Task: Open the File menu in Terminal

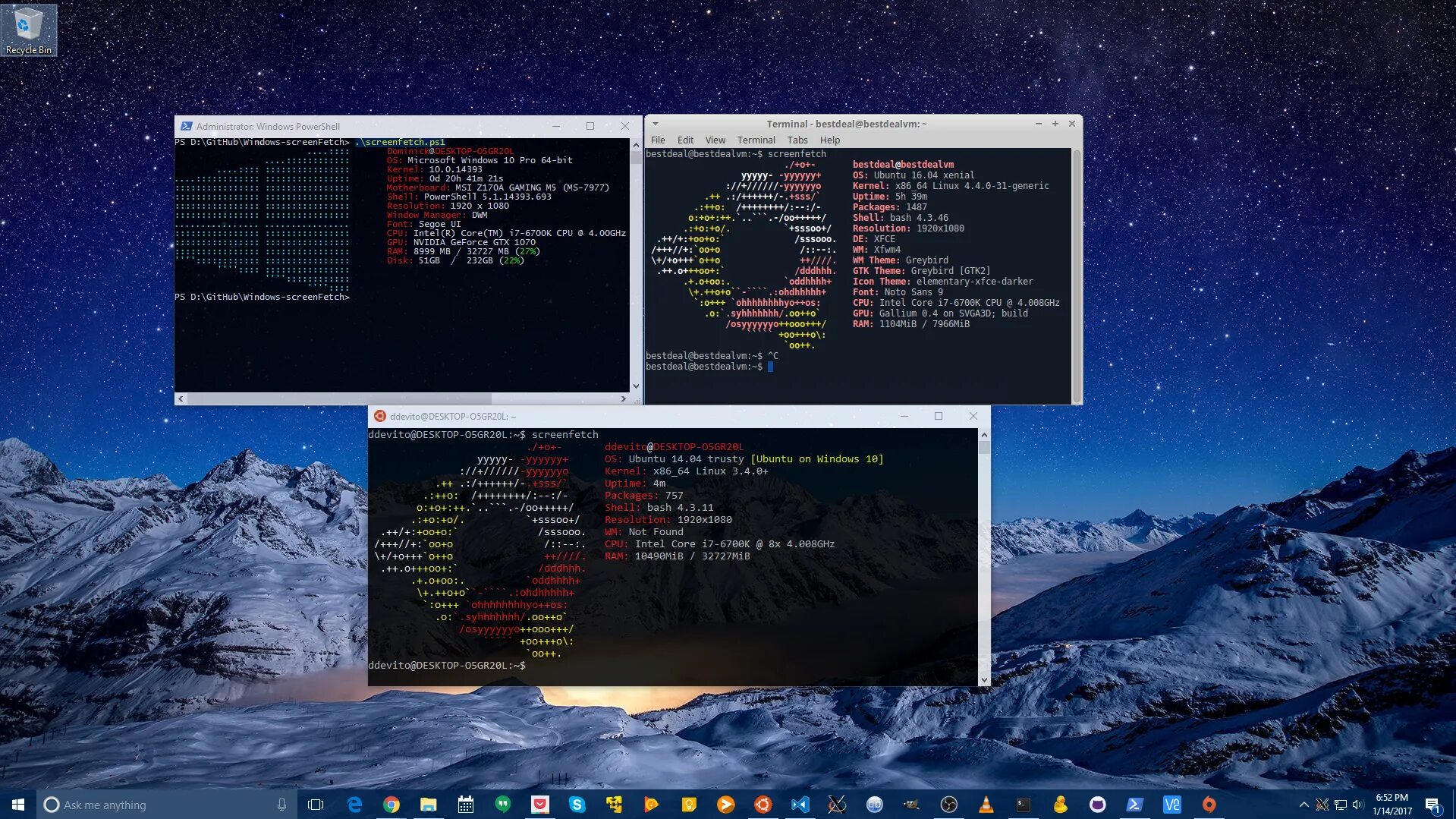Action: (x=658, y=140)
